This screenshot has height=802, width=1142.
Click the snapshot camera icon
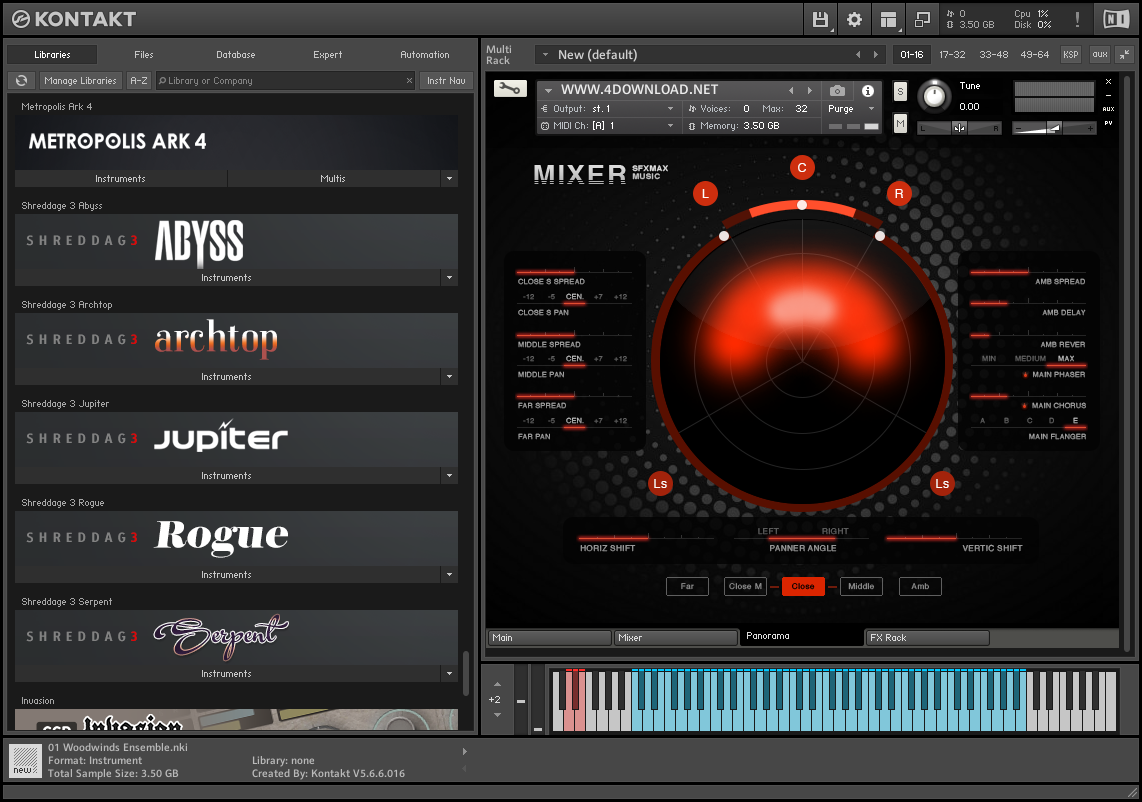(x=838, y=90)
